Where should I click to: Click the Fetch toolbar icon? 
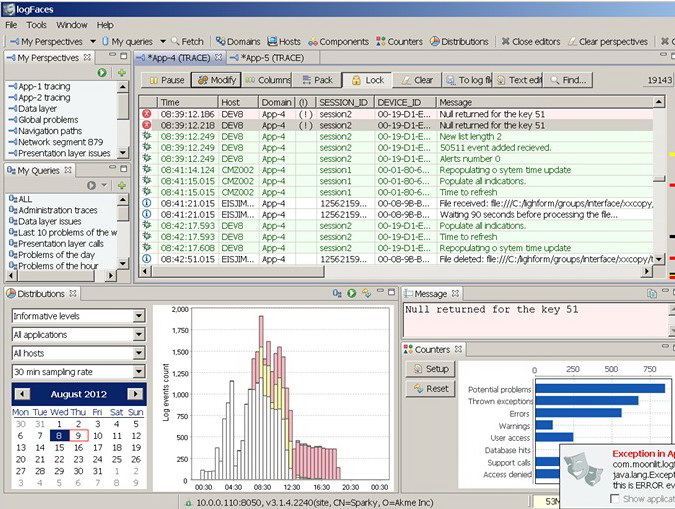pos(186,42)
